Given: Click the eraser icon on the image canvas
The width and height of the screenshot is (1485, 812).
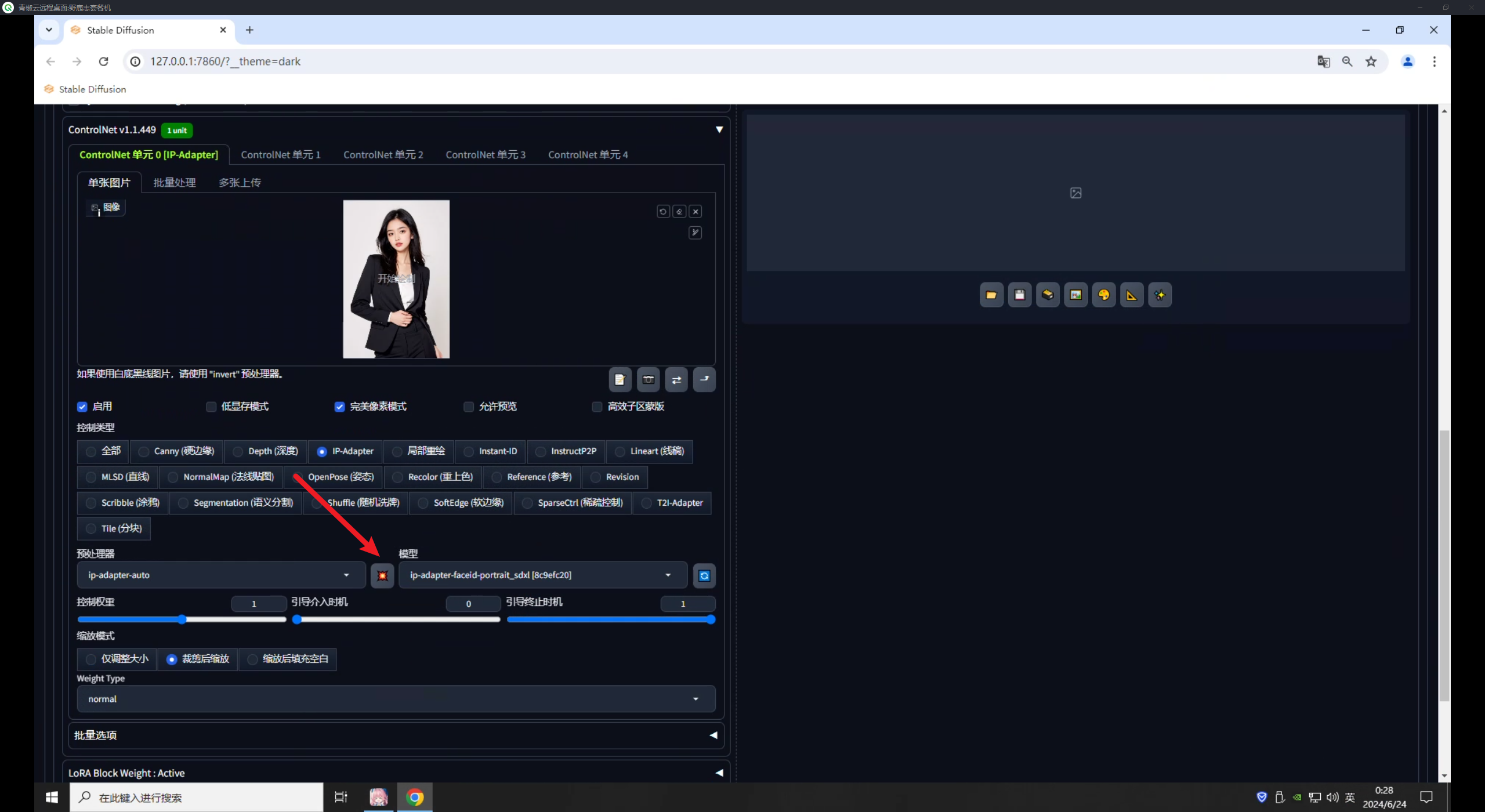Looking at the screenshot, I should pyautogui.click(x=679, y=212).
